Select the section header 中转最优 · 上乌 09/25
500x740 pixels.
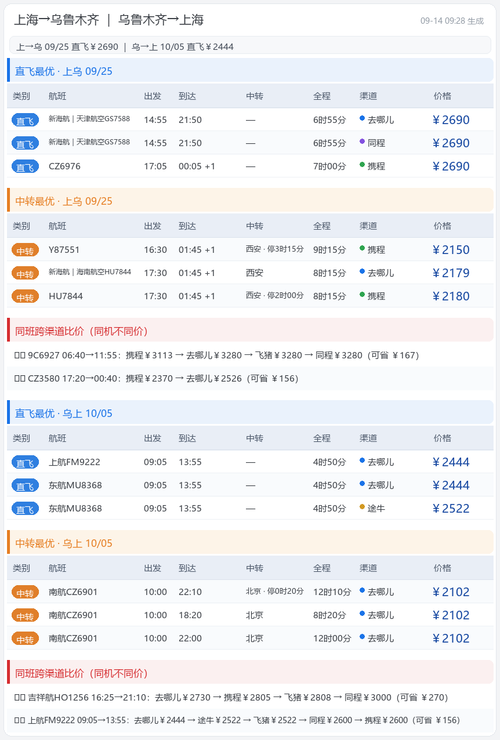[x=250, y=201]
